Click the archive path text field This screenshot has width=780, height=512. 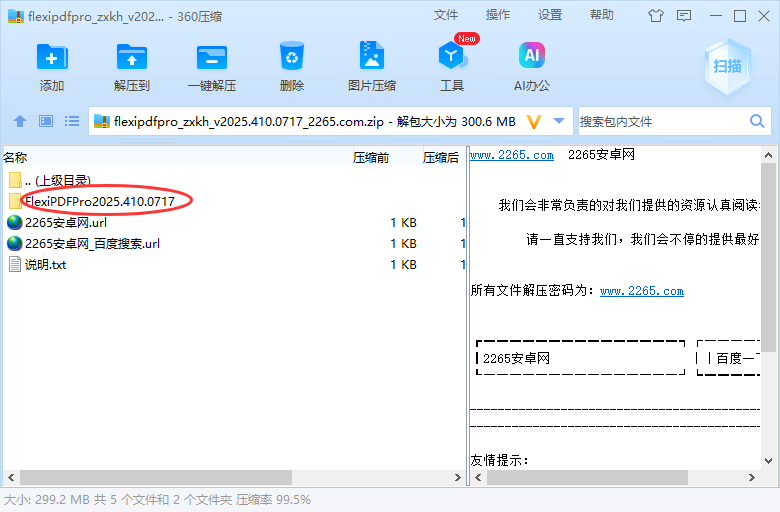pyautogui.click(x=314, y=121)
